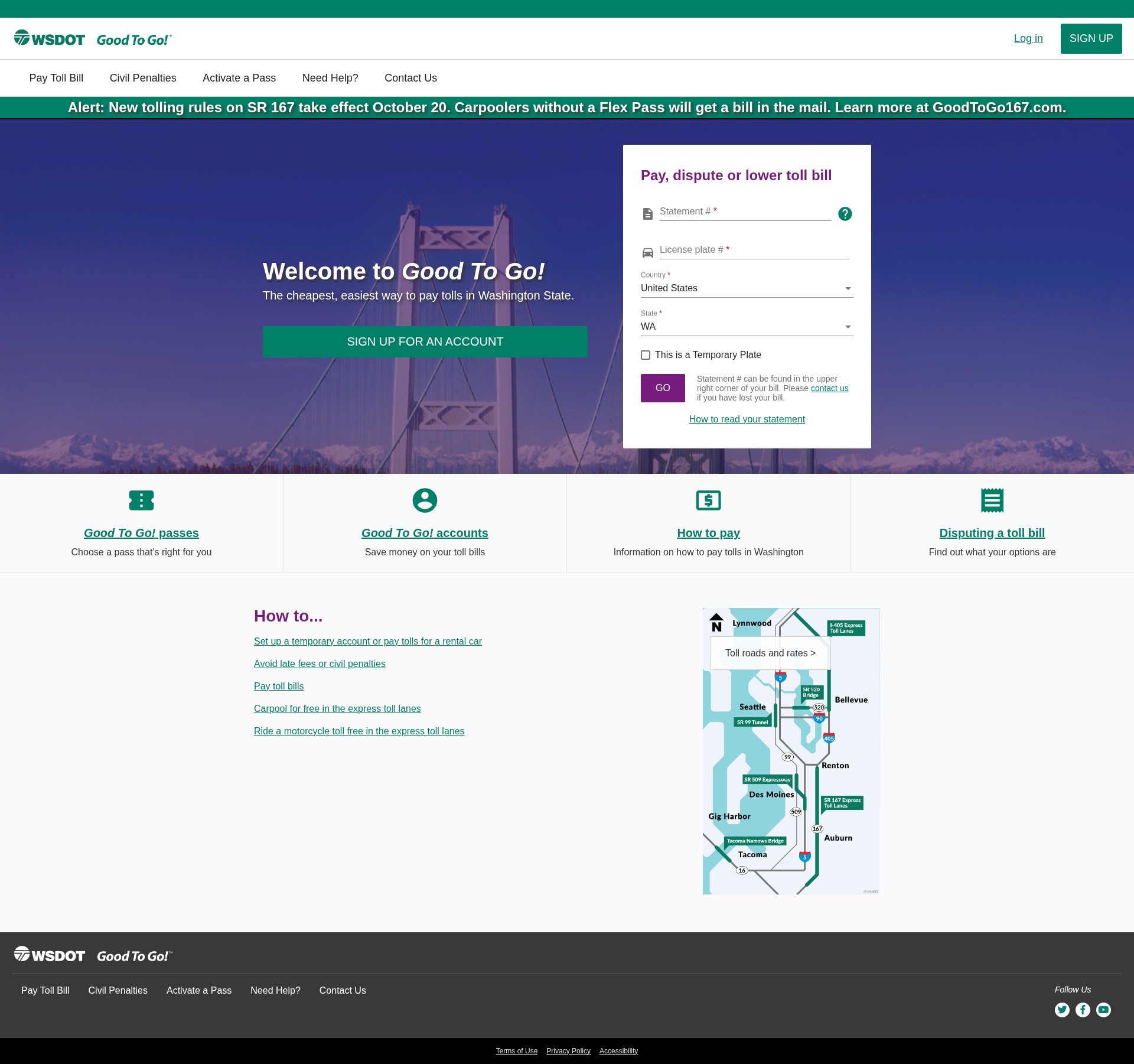The image size is (1134, 1064).
Task: Click the receipt icon above Disputing a toll bill
Action: coord(992,500)
